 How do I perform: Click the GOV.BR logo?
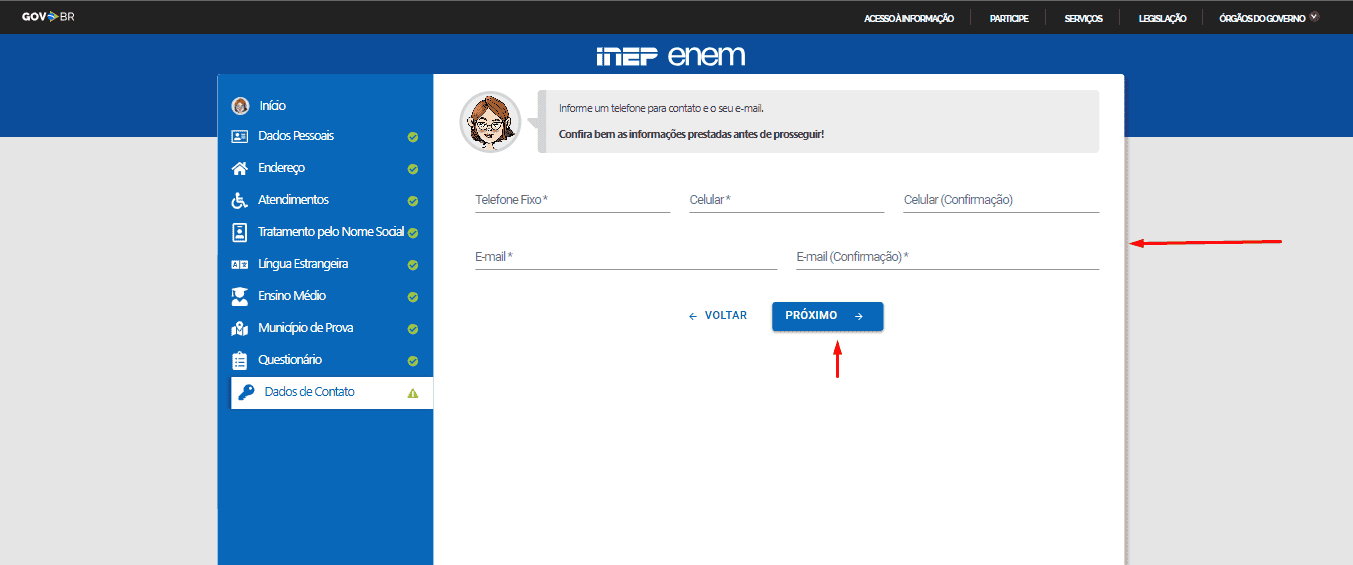48,17
